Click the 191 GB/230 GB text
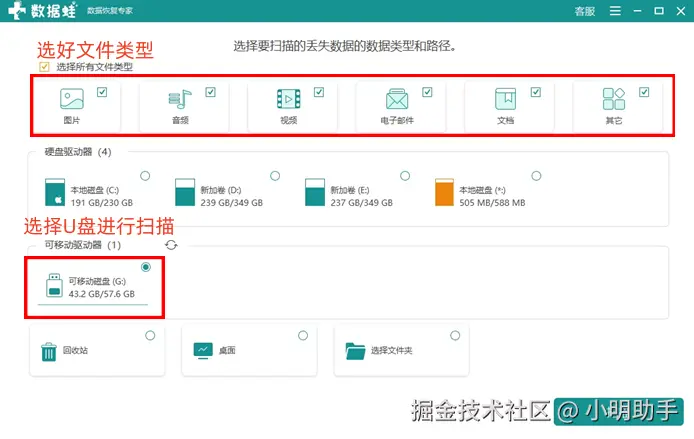Screen dimensions: 694x439 point(101,203)
